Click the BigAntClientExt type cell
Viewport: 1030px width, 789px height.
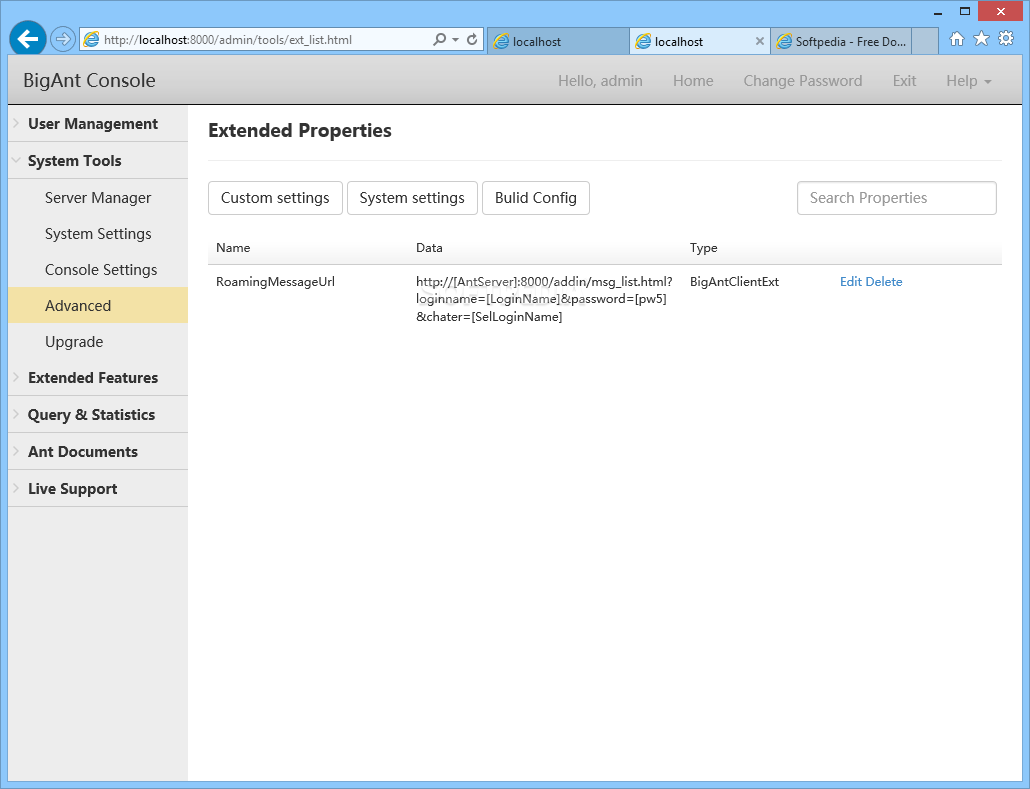coord(734,282)
